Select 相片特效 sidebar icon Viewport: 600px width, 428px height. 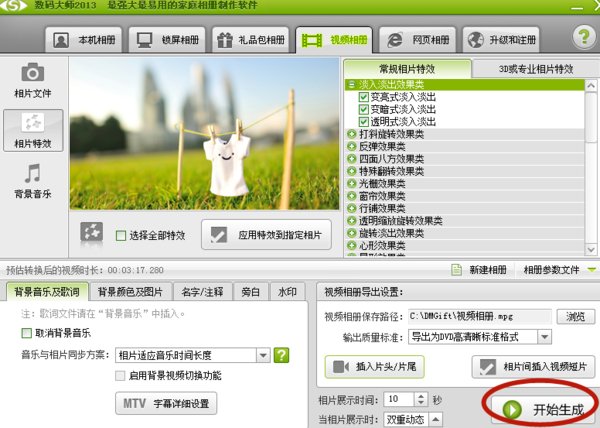(x=33, y=130)
